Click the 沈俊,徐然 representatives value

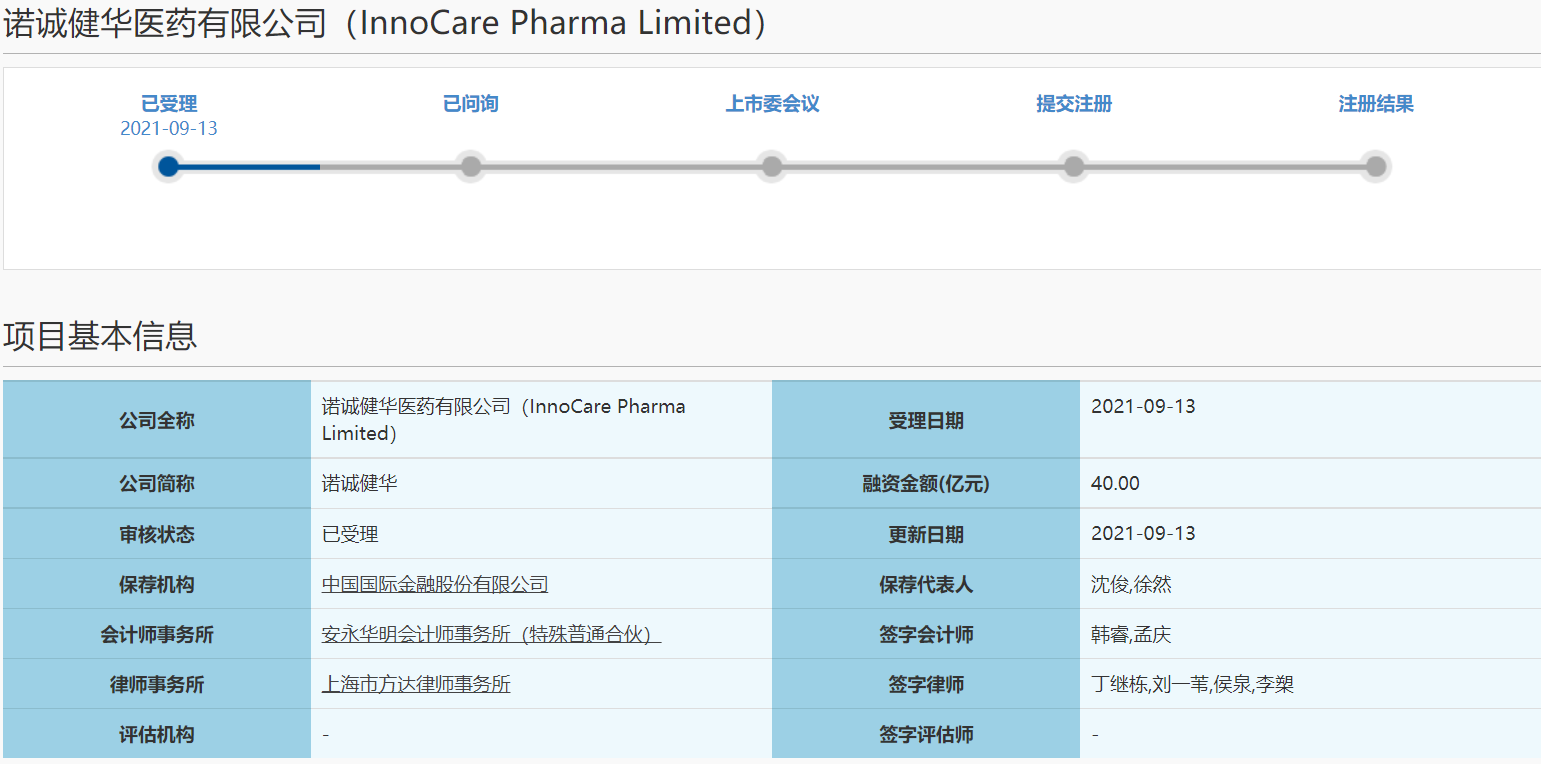click(1131, 584)
